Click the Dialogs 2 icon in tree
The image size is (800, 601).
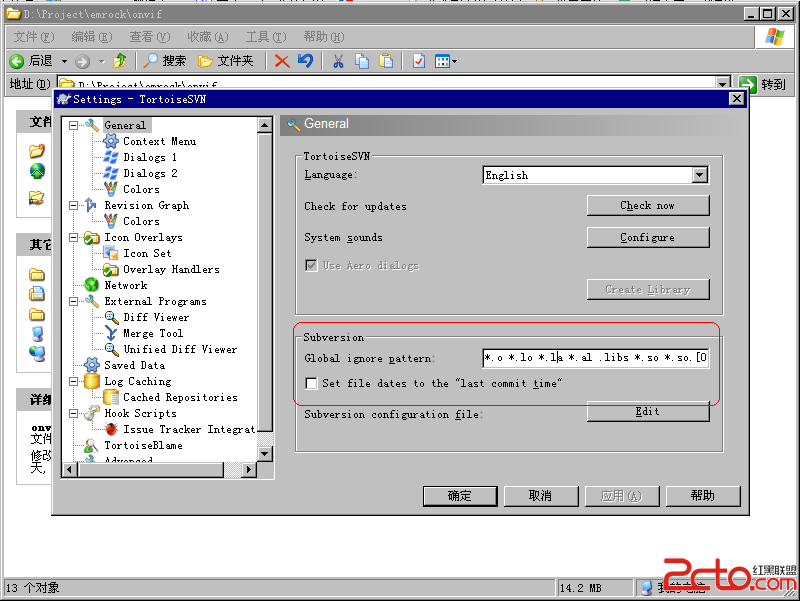tap(111, 173)
